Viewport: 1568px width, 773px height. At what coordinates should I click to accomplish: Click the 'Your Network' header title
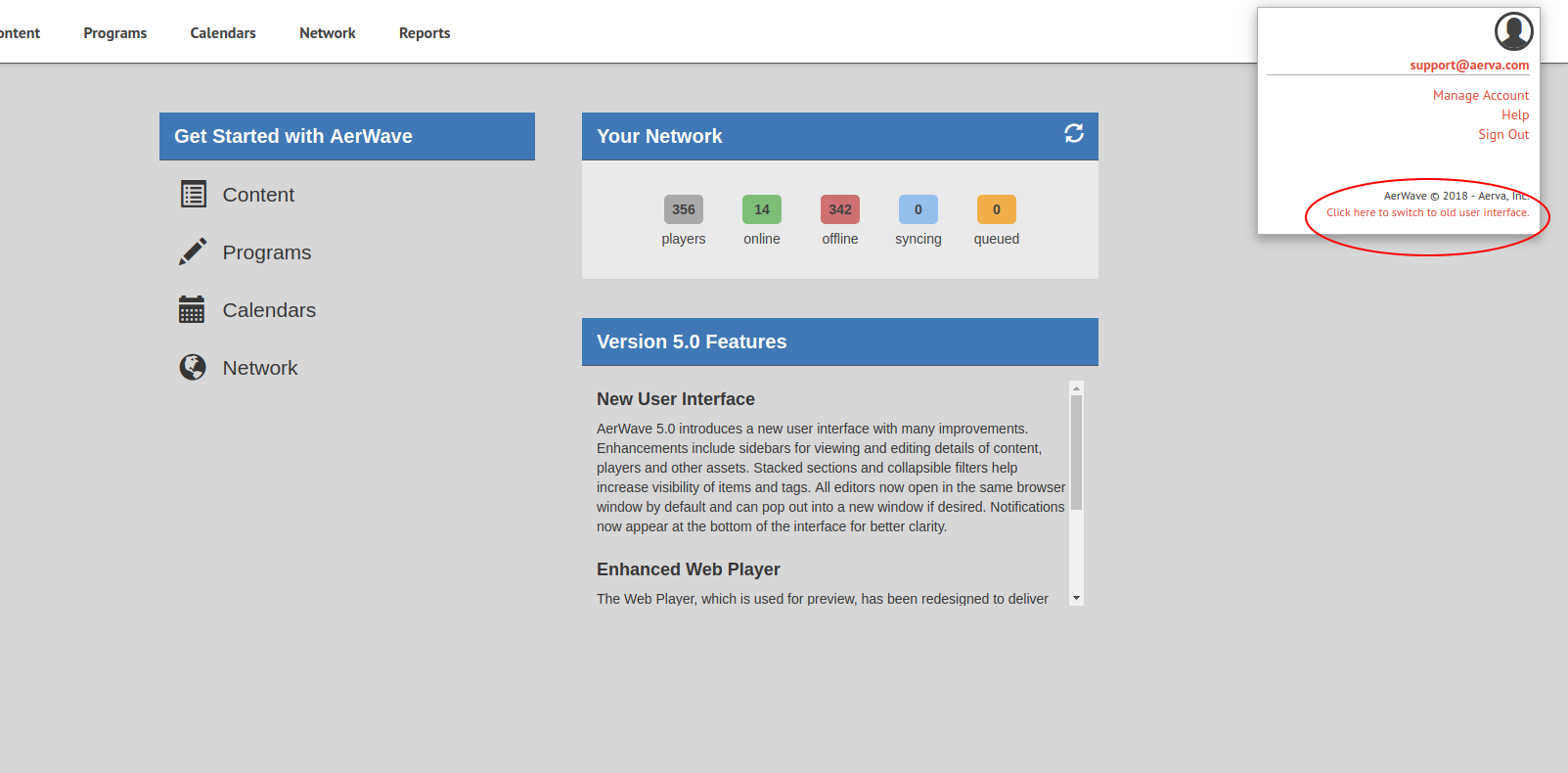click(659, 136)
